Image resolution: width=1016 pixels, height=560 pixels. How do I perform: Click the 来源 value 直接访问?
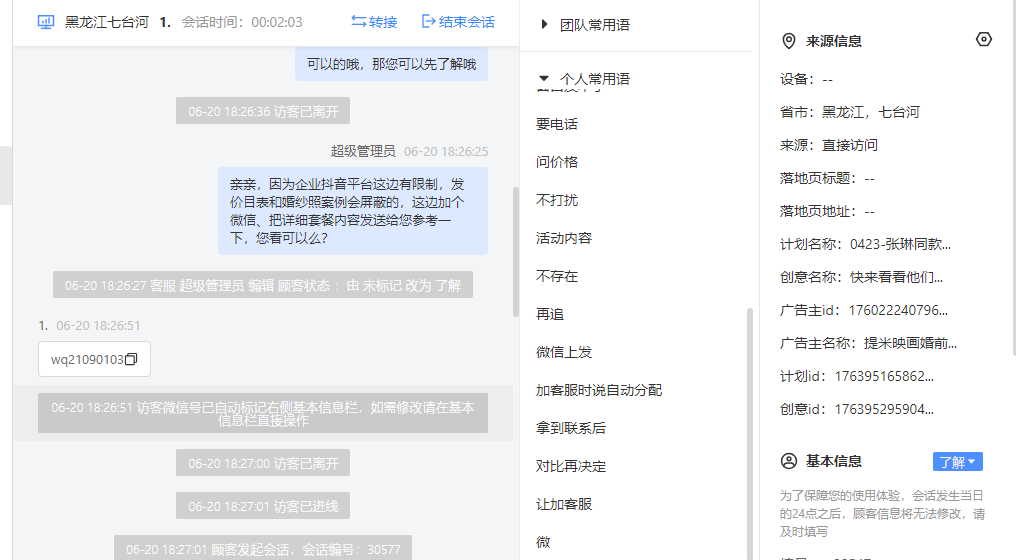click(x=849, y=145)
